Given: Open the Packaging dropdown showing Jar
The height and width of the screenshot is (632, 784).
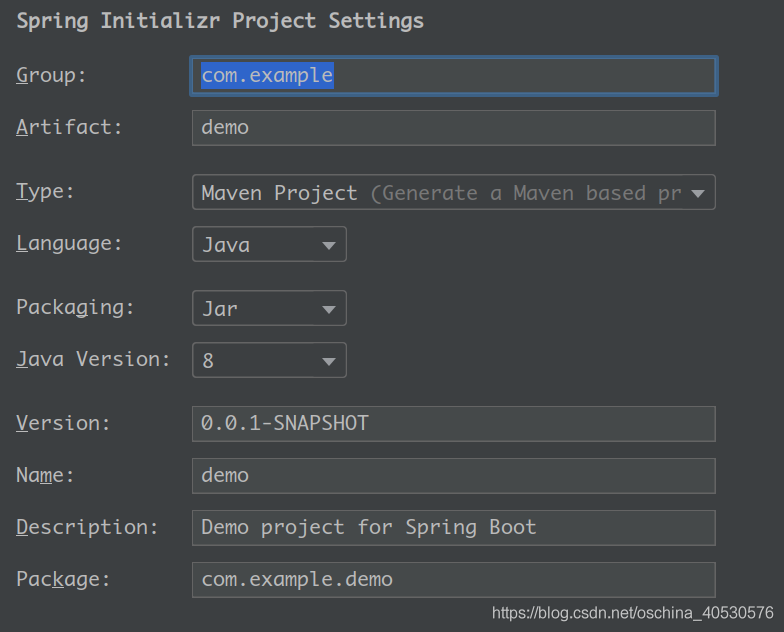Looking at the screenshot, I should click(x=269, y=309).
